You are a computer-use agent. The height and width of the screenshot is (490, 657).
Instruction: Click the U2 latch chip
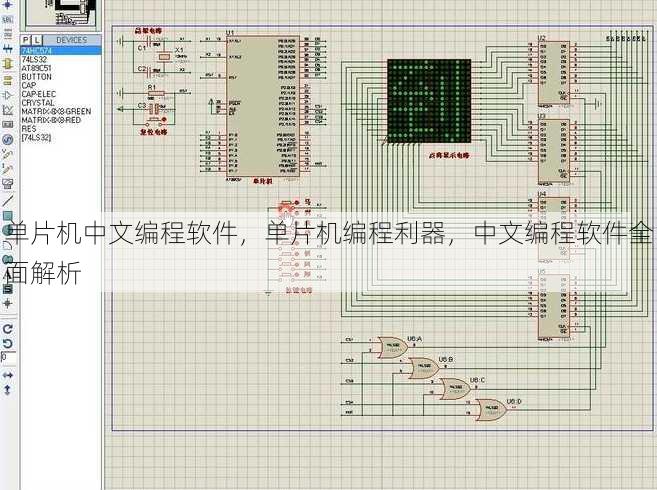[x=554, y=73]
